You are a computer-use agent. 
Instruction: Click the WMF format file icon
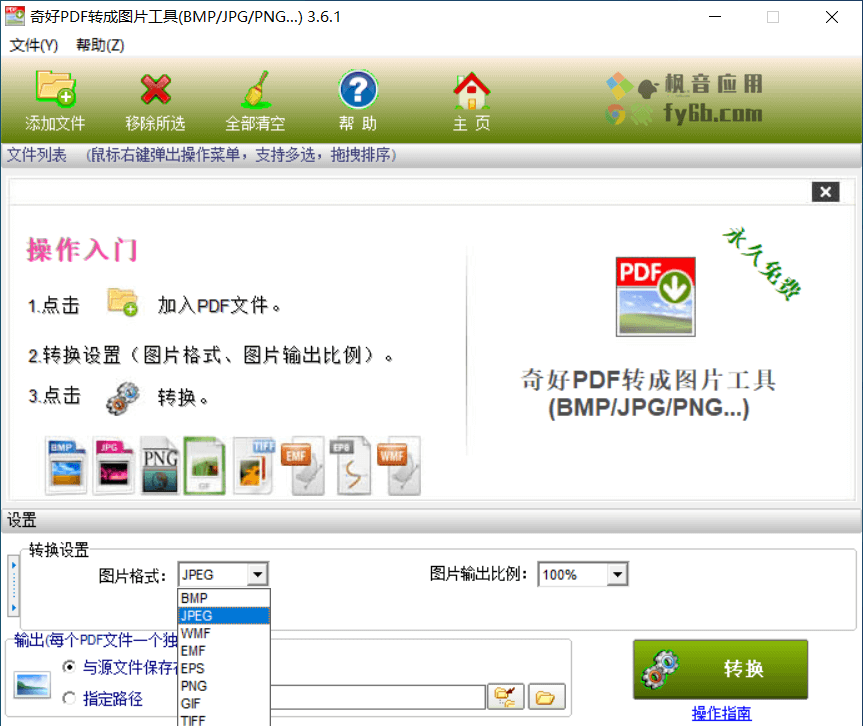[399, 466]
